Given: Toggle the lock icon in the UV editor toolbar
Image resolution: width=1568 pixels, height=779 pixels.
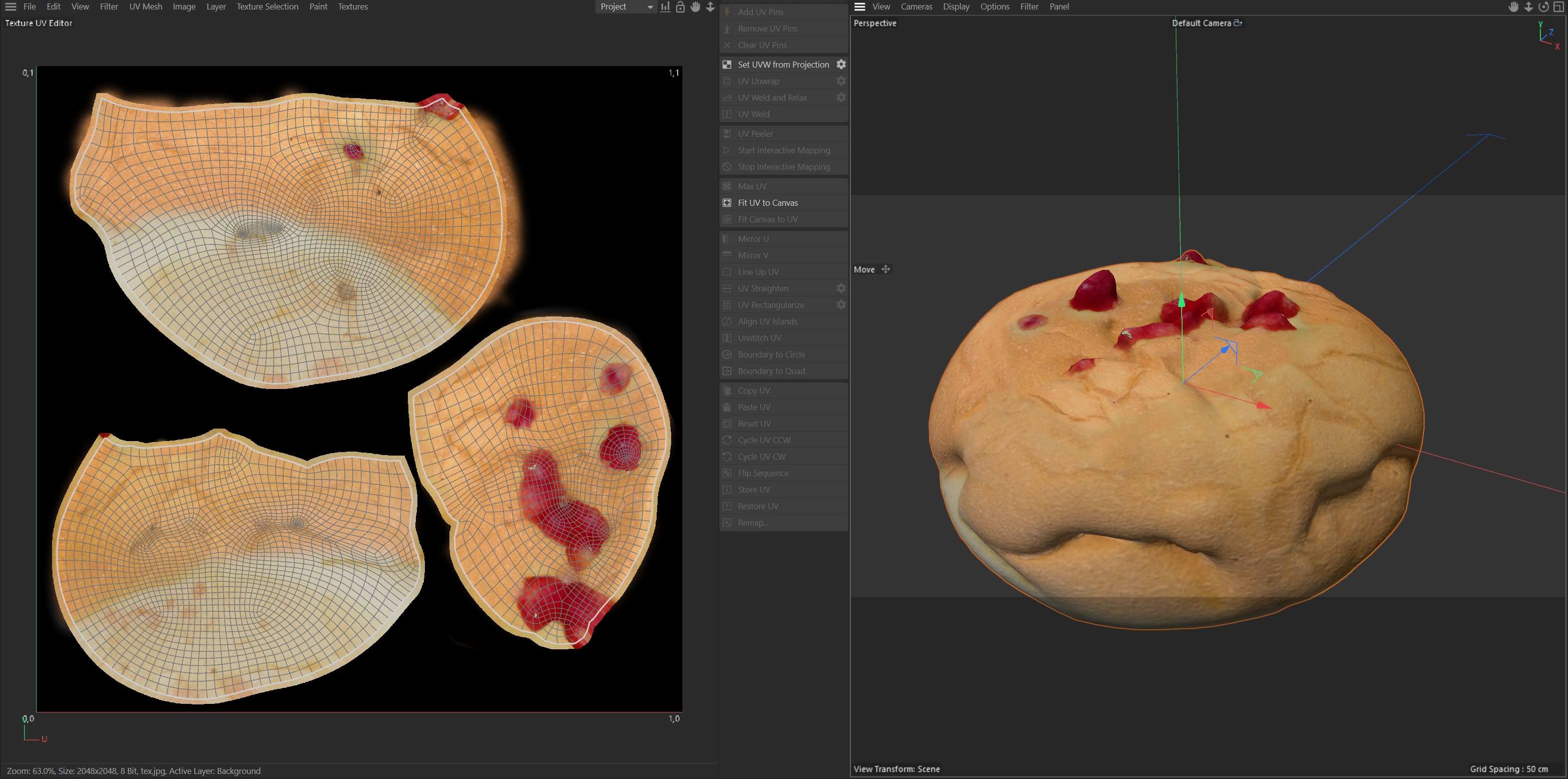Looking at the screenshot, I should [x=681, y=7].
